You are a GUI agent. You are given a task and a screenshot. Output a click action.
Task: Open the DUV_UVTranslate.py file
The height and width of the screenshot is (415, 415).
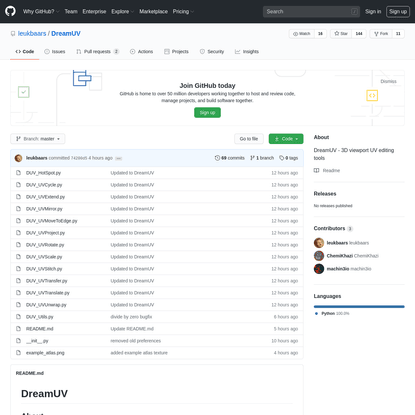48,293
